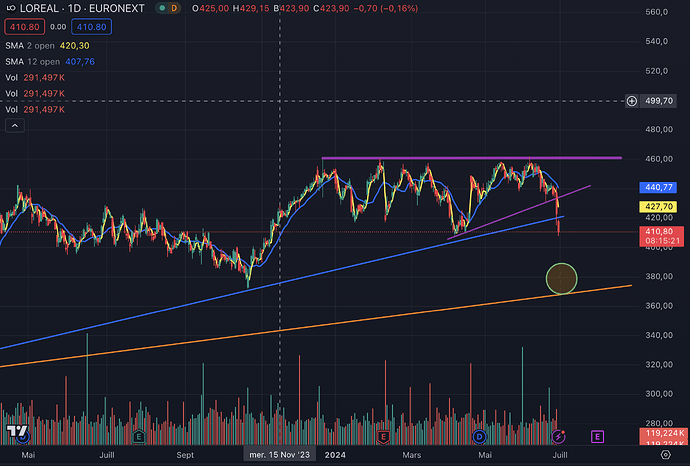Image resolution: width=690 pixels, height=466 pixels.
Task: Collapse the indicator legend with the chevron
Action: pos(15,126)
